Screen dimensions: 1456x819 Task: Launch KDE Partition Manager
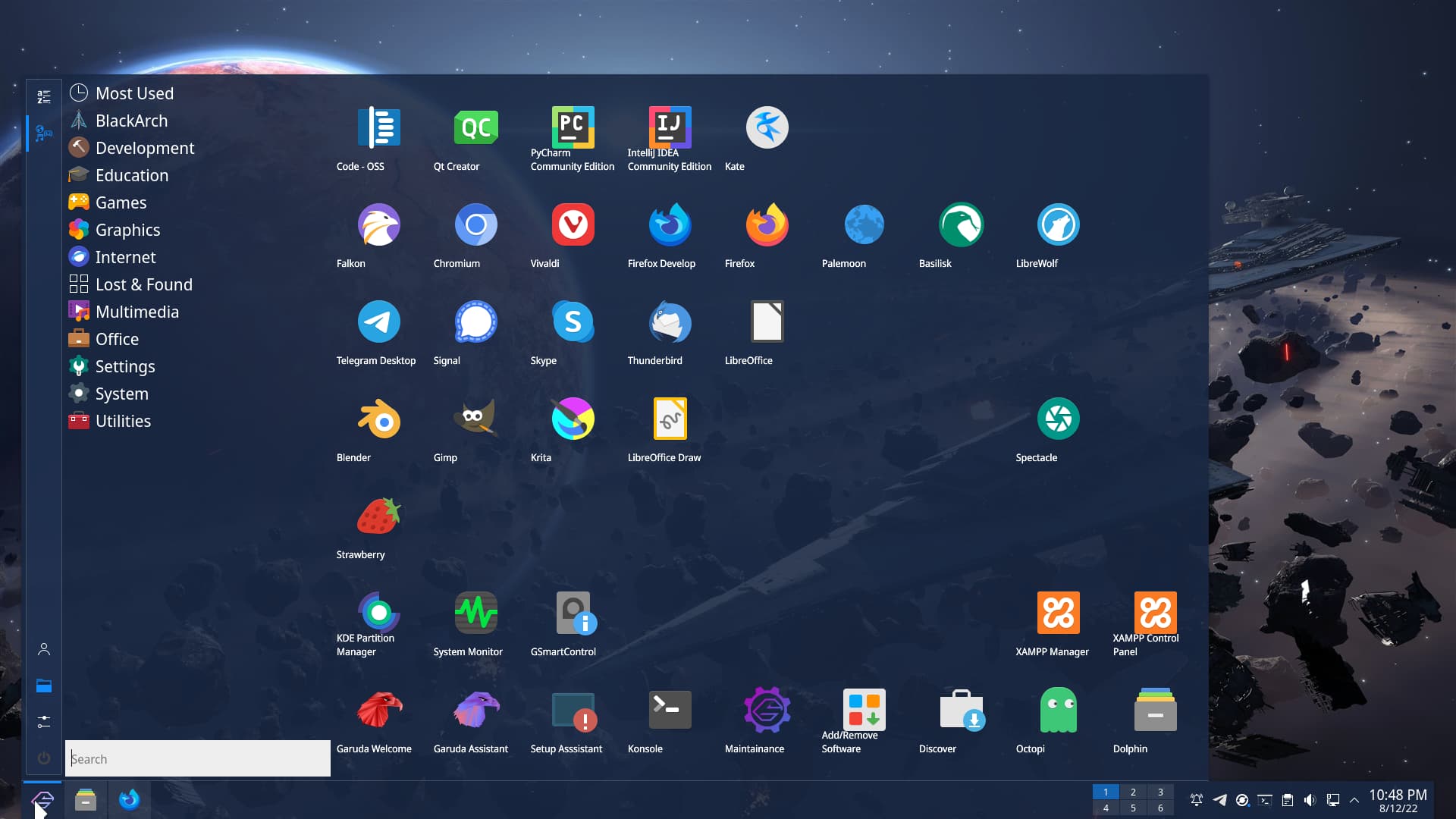(378, 613)
